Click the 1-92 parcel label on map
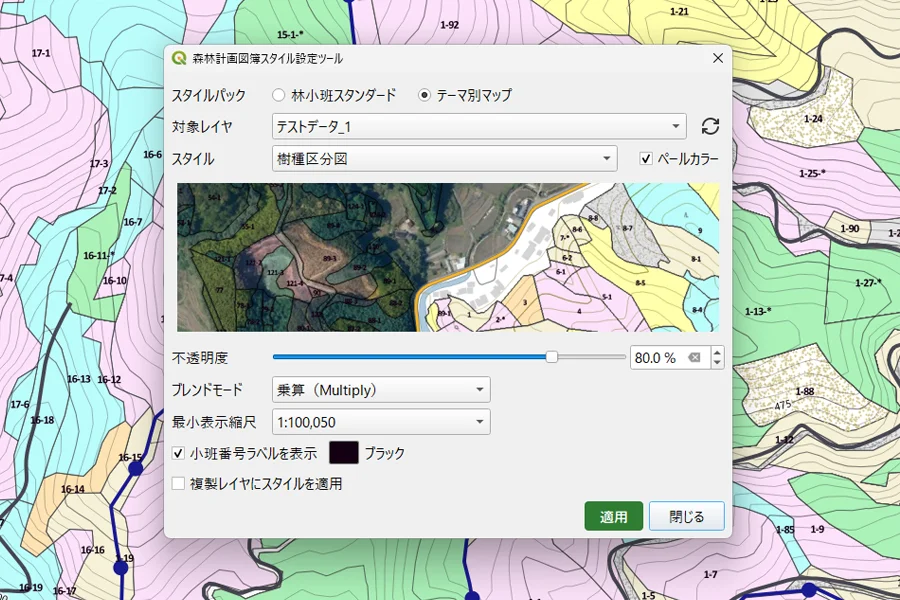Viewport: 900px width, 600px height. point(449,25)
